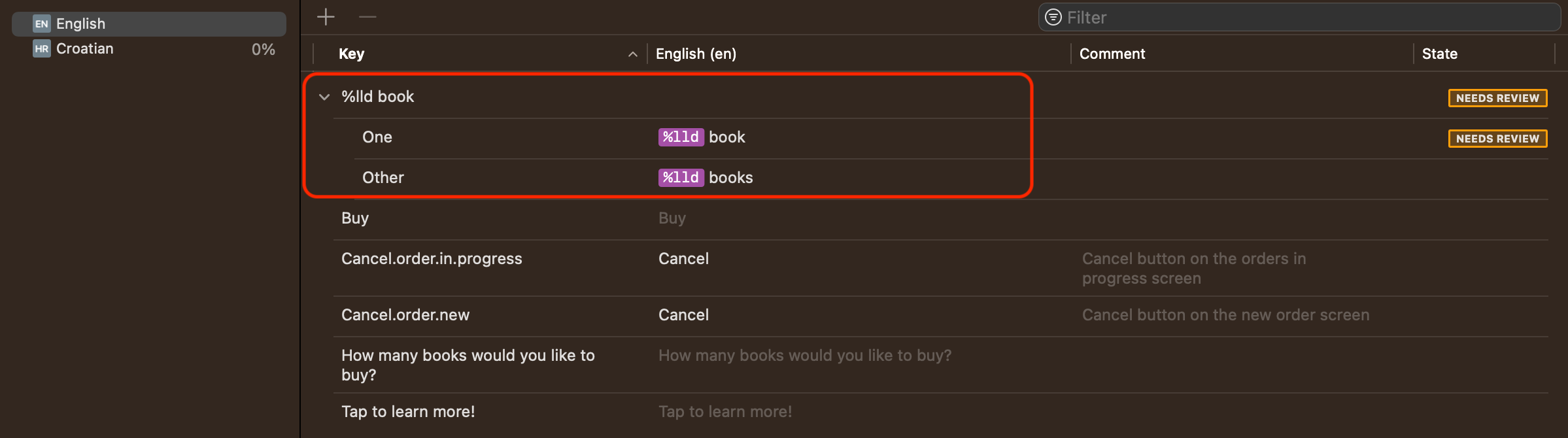Select the Tap to learn more! key

pyautogui.click(x=408, y=412)
